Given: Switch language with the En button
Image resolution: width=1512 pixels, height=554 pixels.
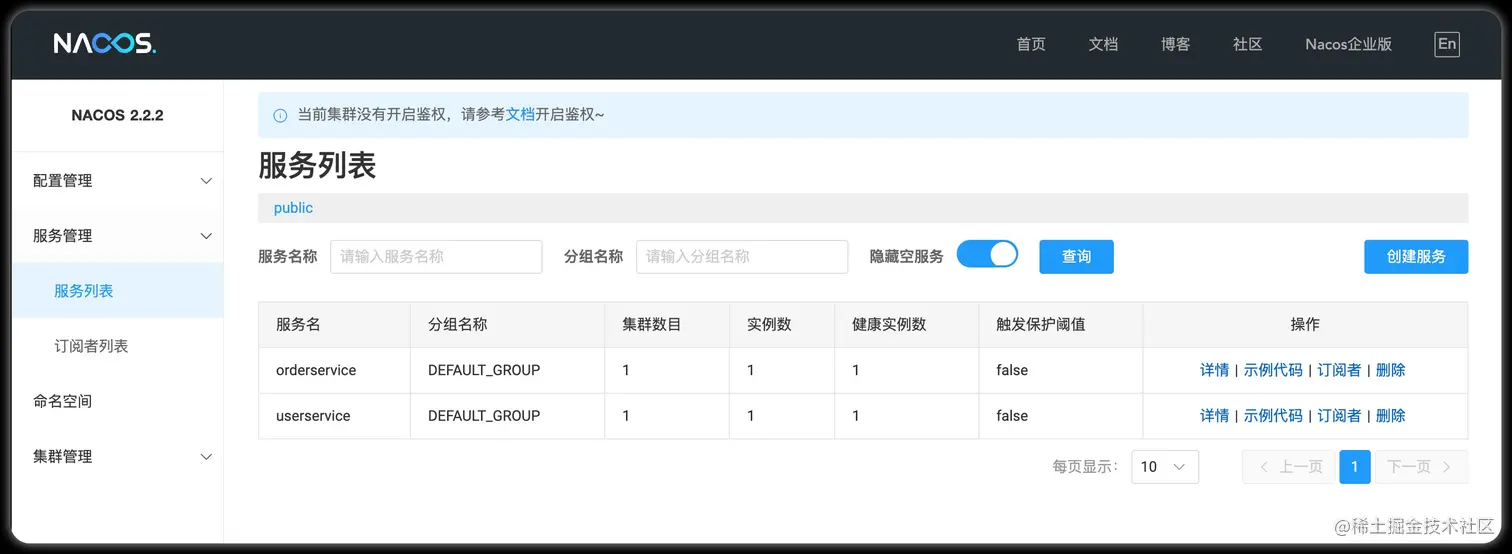Looking at the screenshot, I should [1446, 44].
